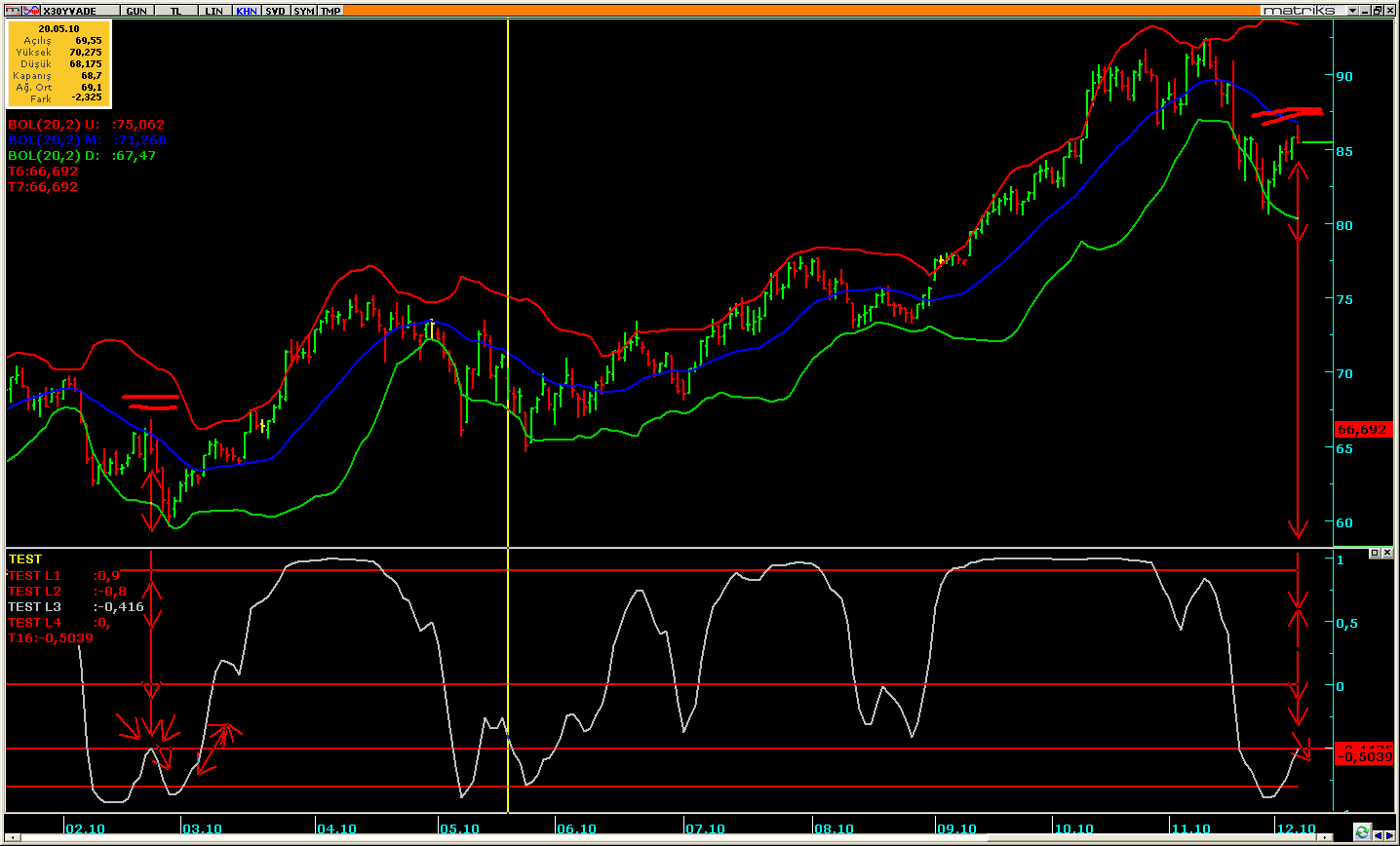Toggle the SVD button in the top bar
Screen dimensions: 1400x846
[x=276, y=11]
